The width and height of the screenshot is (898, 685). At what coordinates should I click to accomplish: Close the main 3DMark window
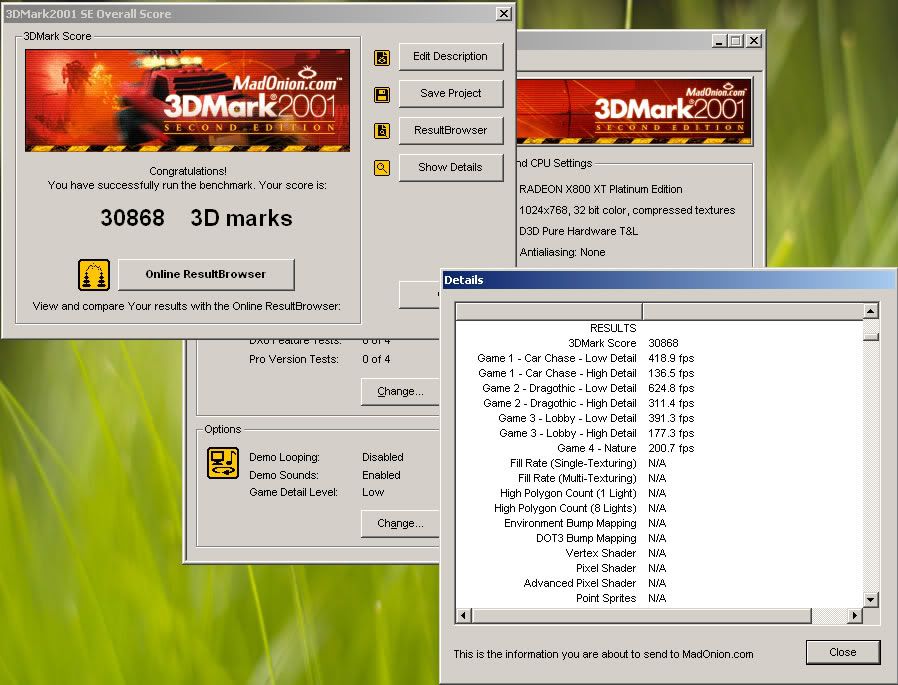tap(754, 41)
